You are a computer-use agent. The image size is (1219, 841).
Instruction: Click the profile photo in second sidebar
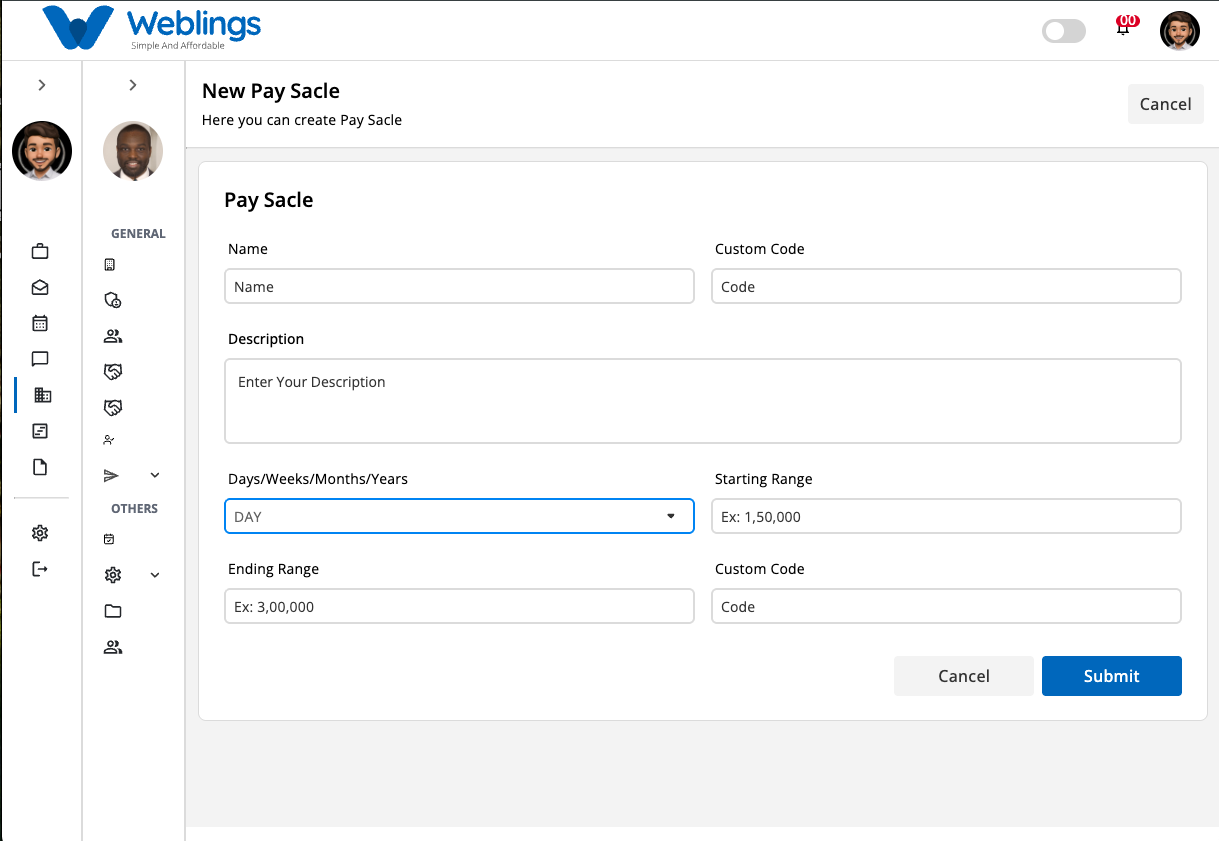pos(133,151)
